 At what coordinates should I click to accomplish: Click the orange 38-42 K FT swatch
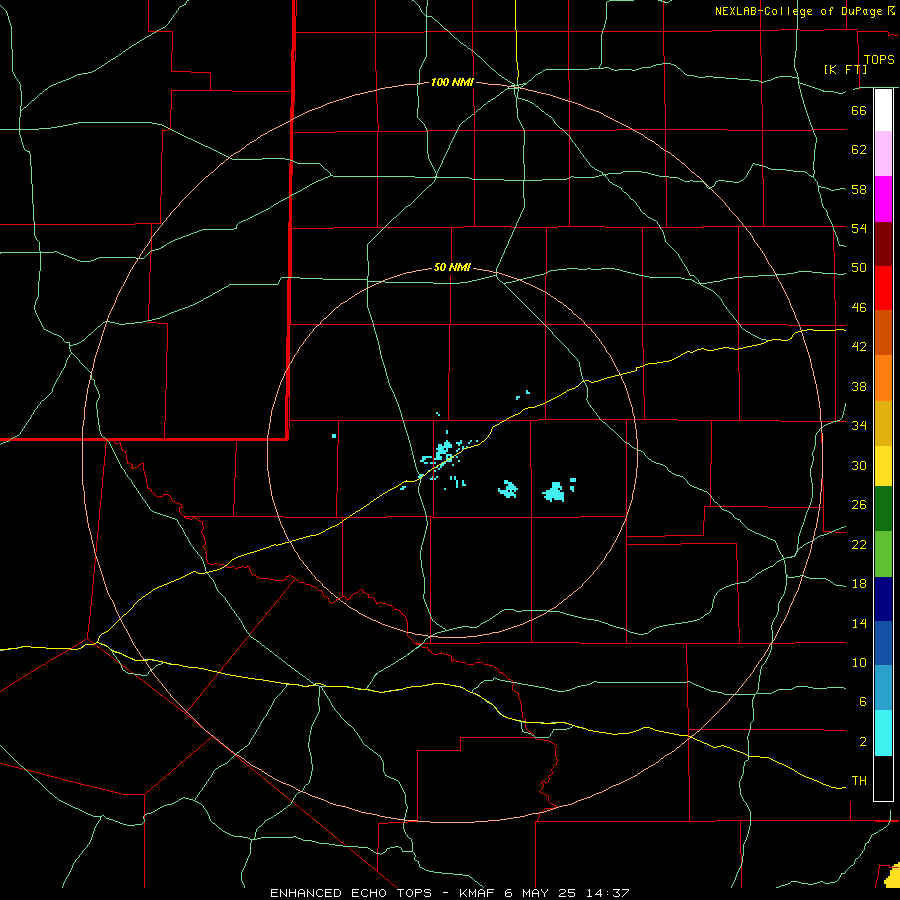pos(883,378)
